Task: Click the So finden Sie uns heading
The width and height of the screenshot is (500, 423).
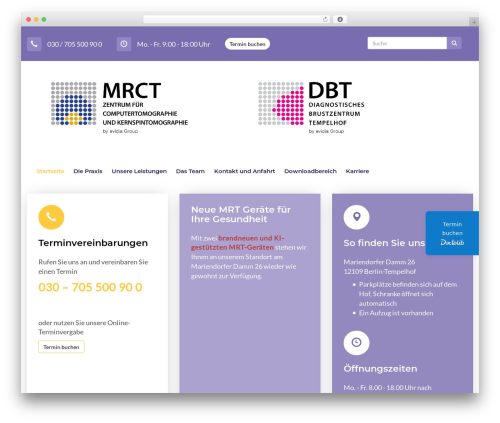Action: coord(384,243)
